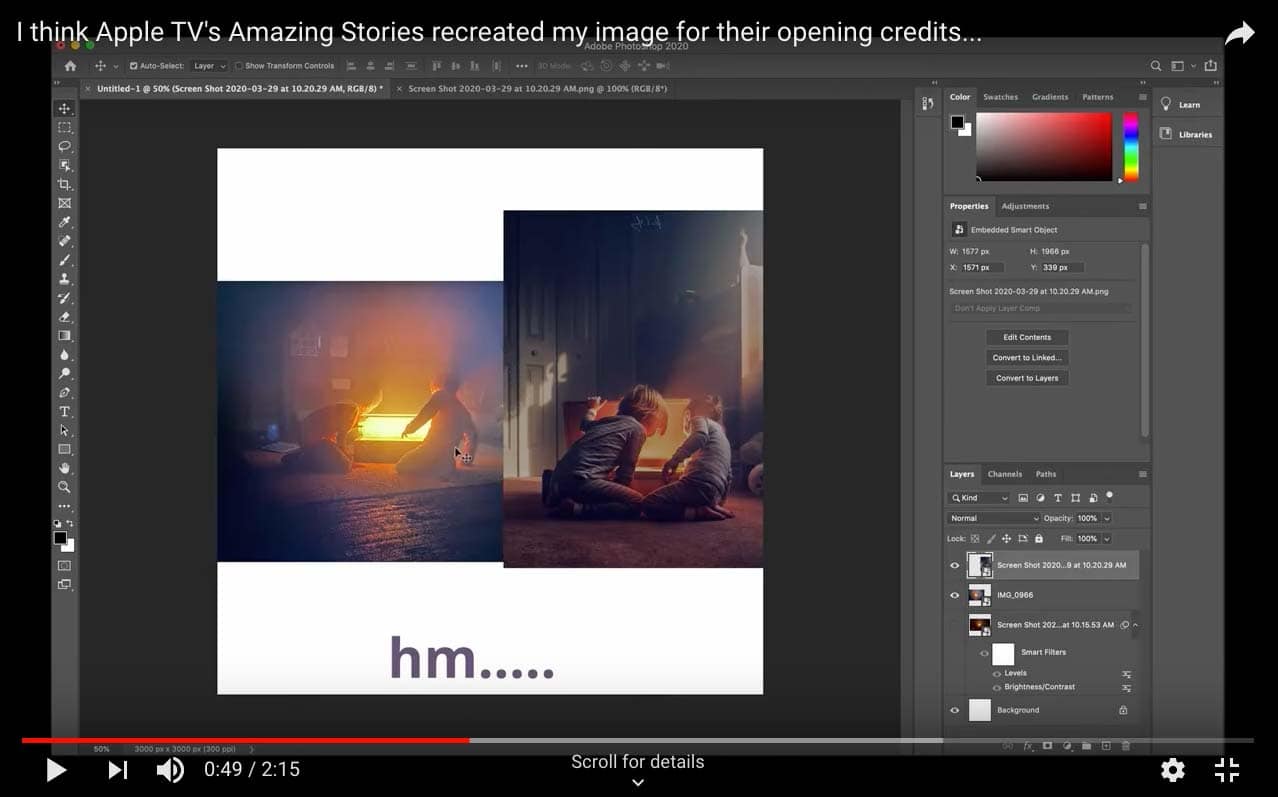Click inside the color picker gradient field
The width and height of the screenshot is (1278, 797).
[x=1043, y=146]
